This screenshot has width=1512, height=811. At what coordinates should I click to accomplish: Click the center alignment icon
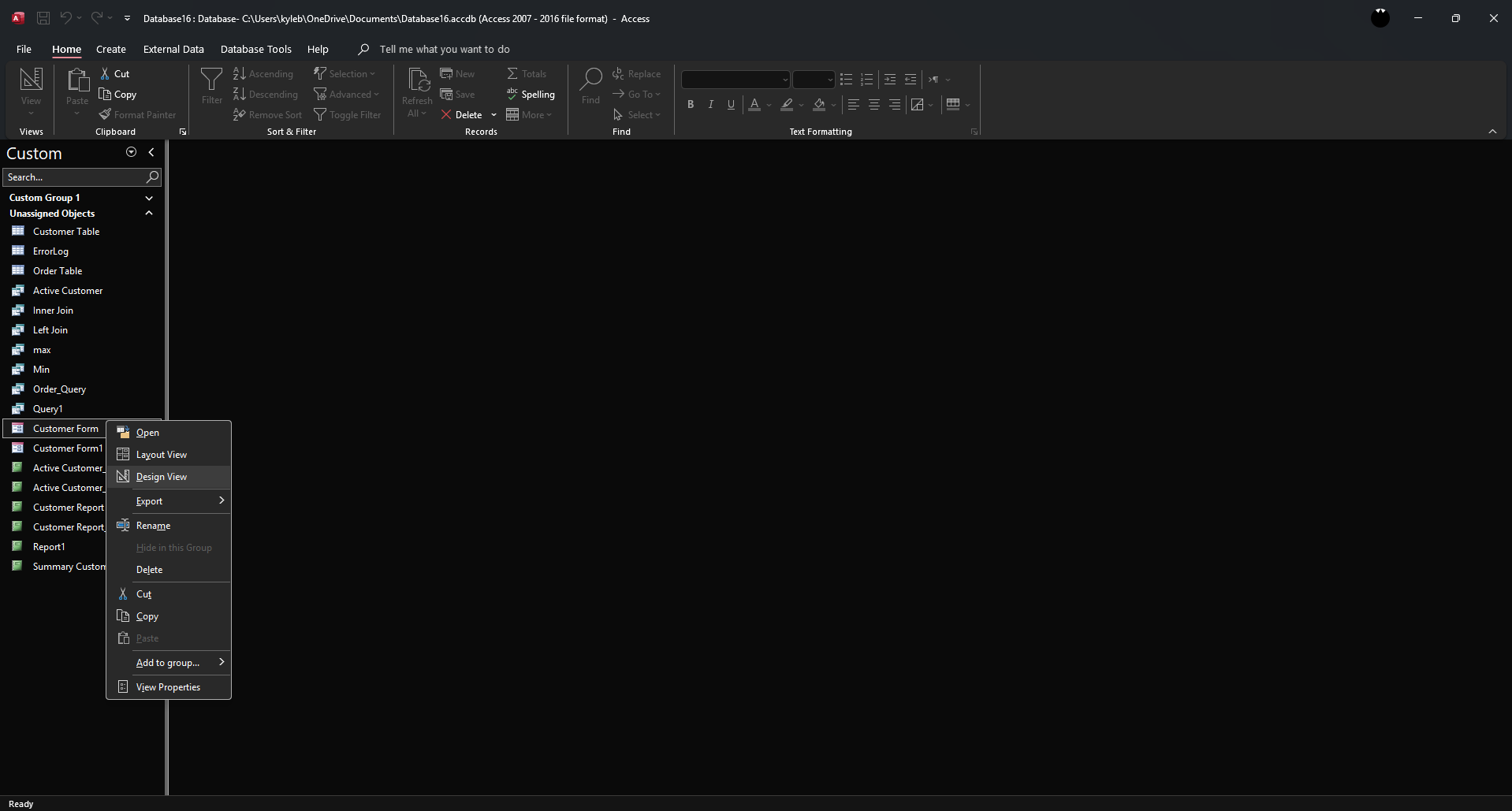[873, 104]
